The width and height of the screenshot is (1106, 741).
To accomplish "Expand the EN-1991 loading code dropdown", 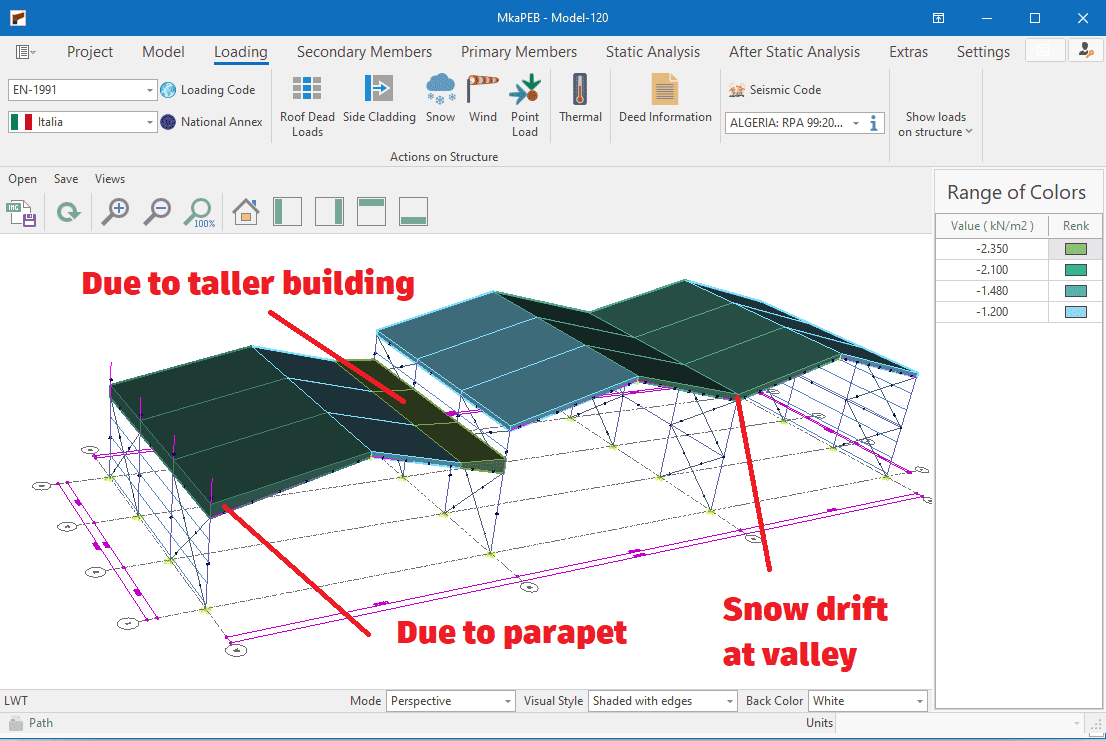I will point(150,90).
